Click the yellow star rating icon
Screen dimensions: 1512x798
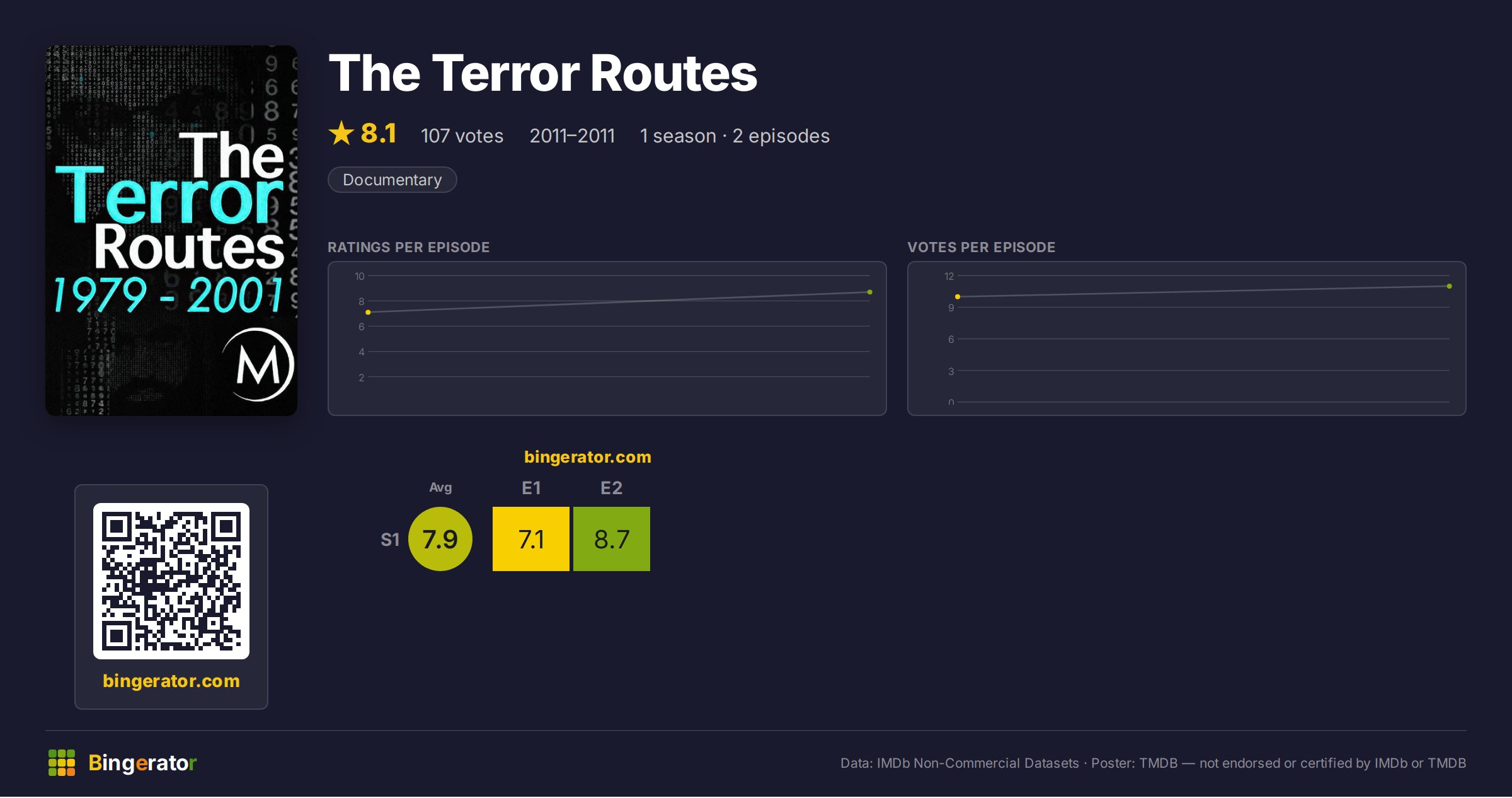click(341, 134)
